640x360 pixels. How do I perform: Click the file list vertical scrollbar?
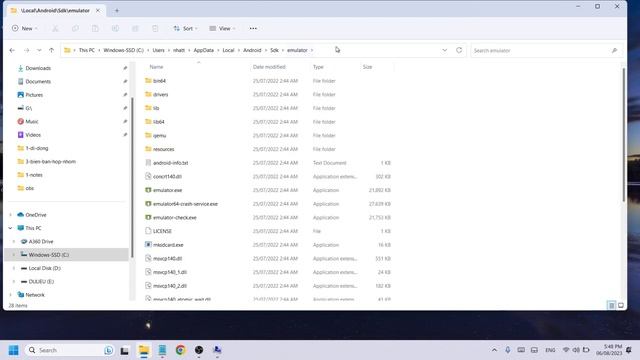(x=623, y=135)
